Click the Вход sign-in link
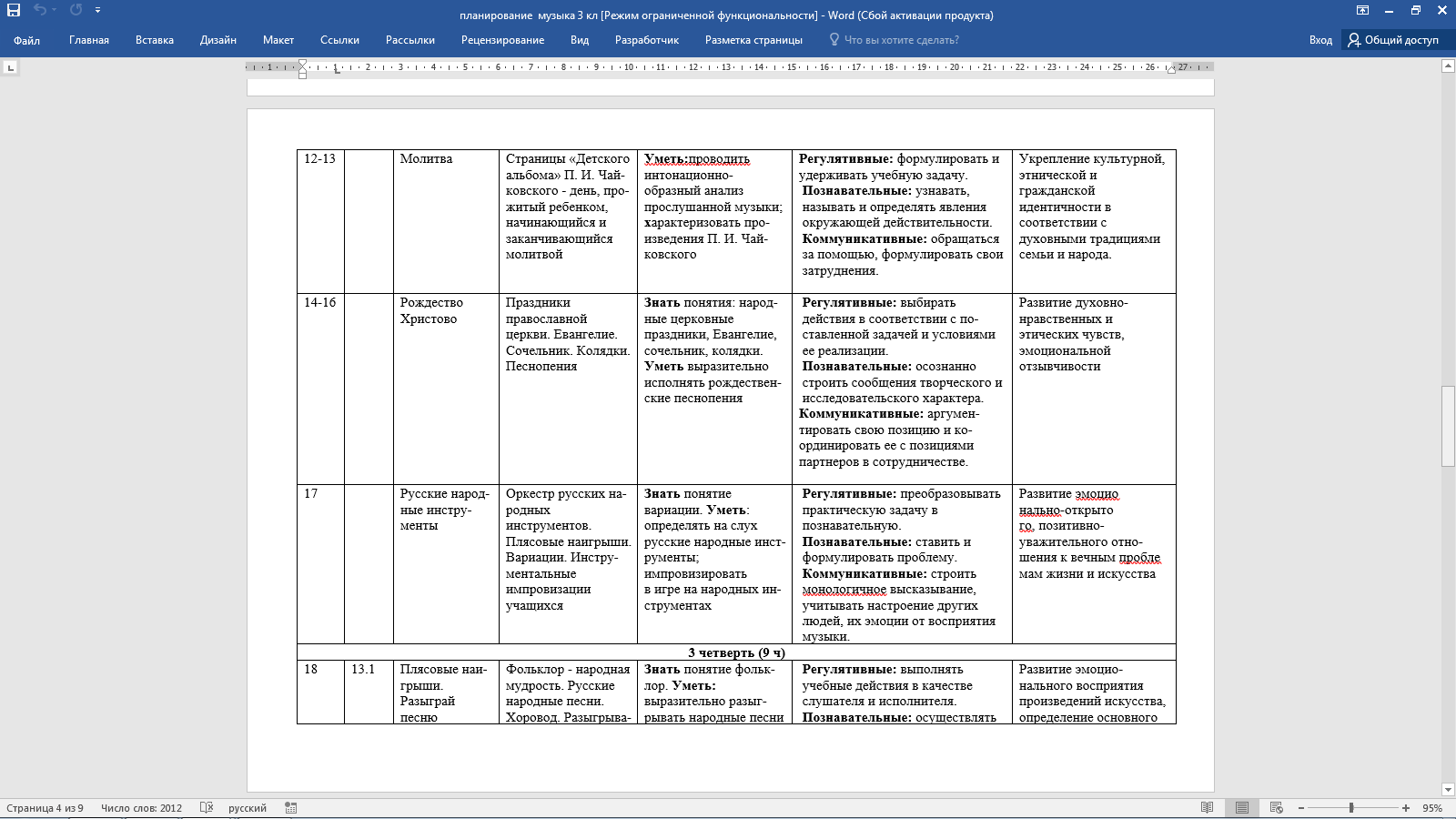Image resolution: width=1456 pixels, height=819 pixels. tap(1320, 40)
